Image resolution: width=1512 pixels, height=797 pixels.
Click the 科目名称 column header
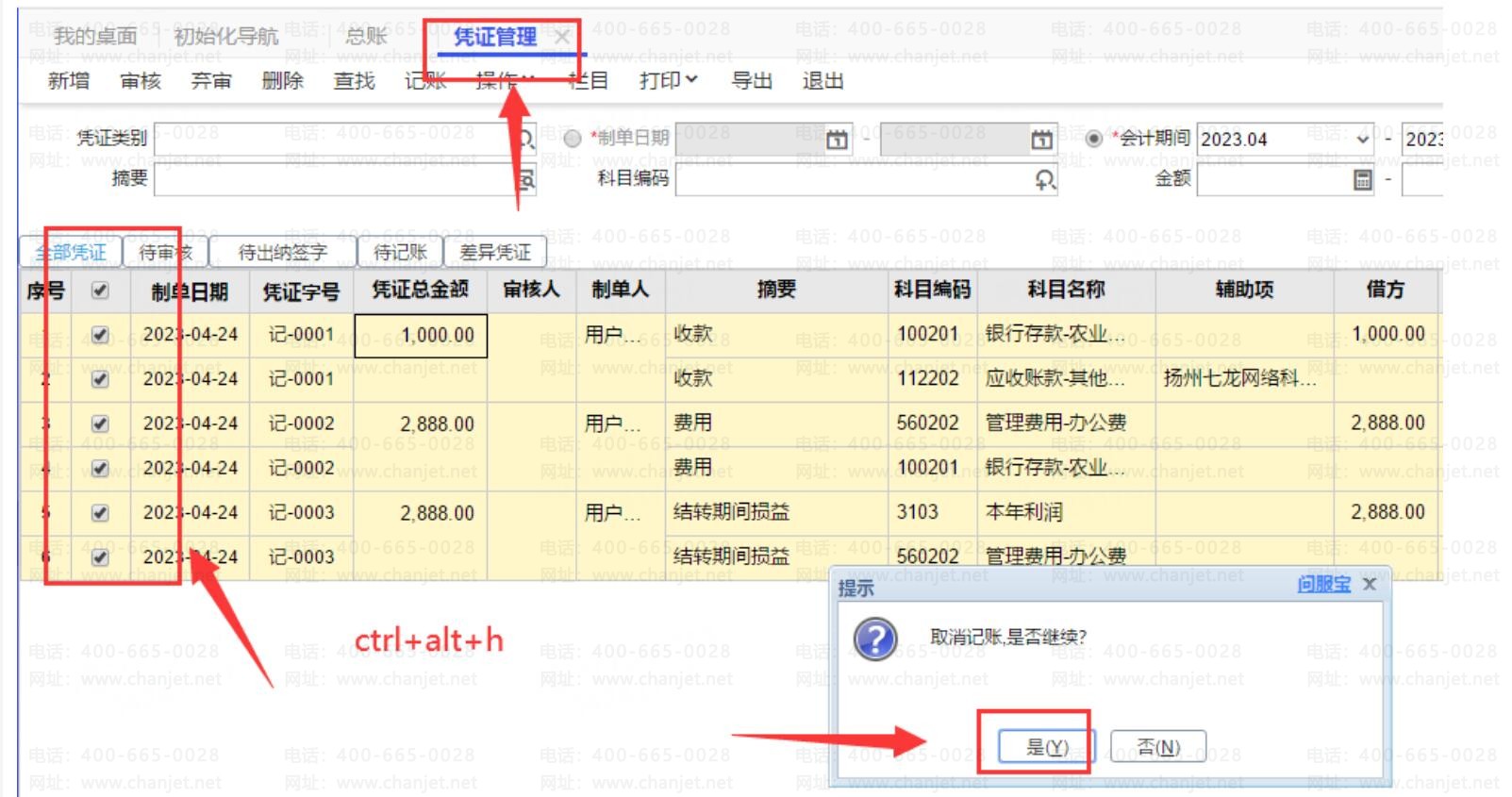tap(1066, 290)
